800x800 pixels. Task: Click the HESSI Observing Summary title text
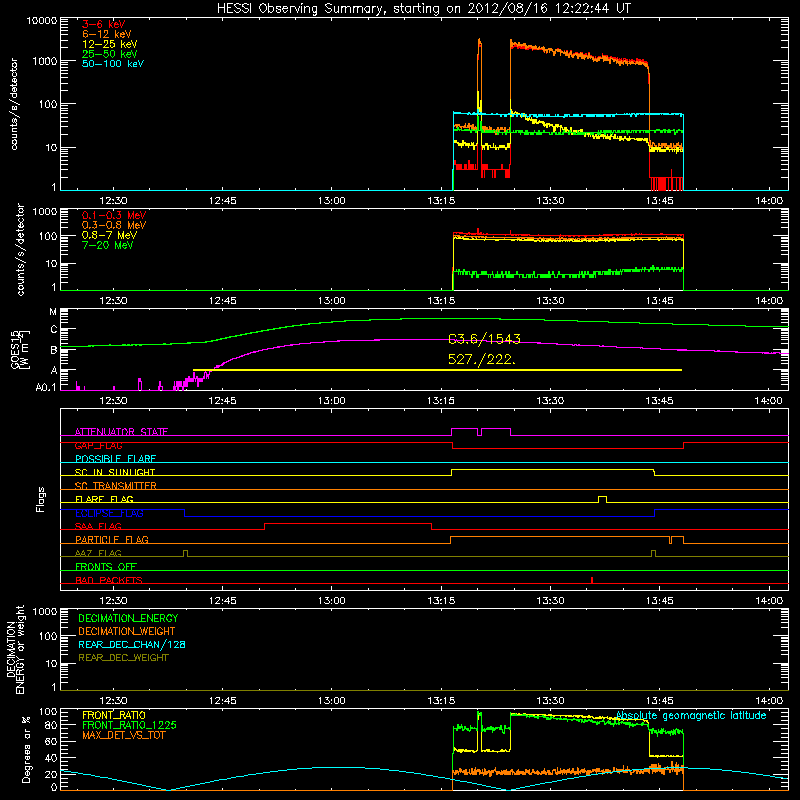(x=424, y=8)
